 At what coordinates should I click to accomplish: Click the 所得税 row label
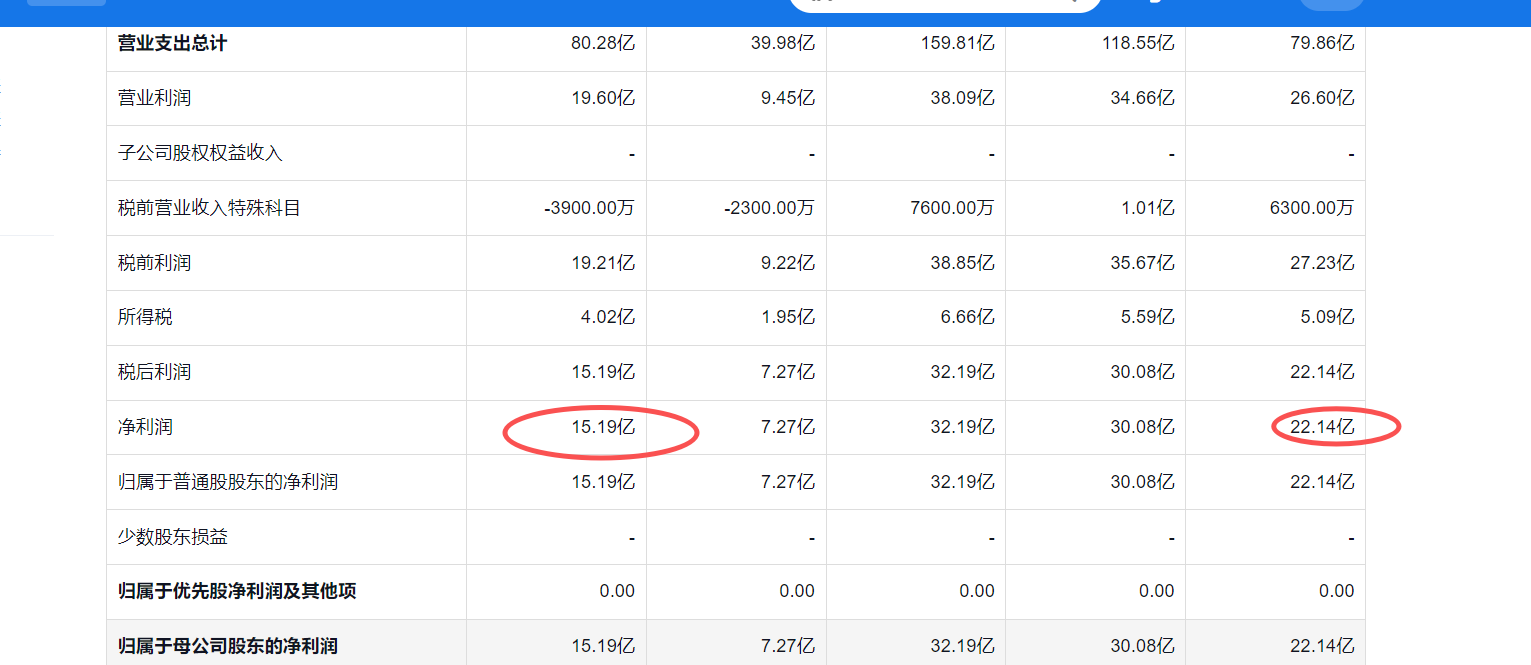pos(145,317)
